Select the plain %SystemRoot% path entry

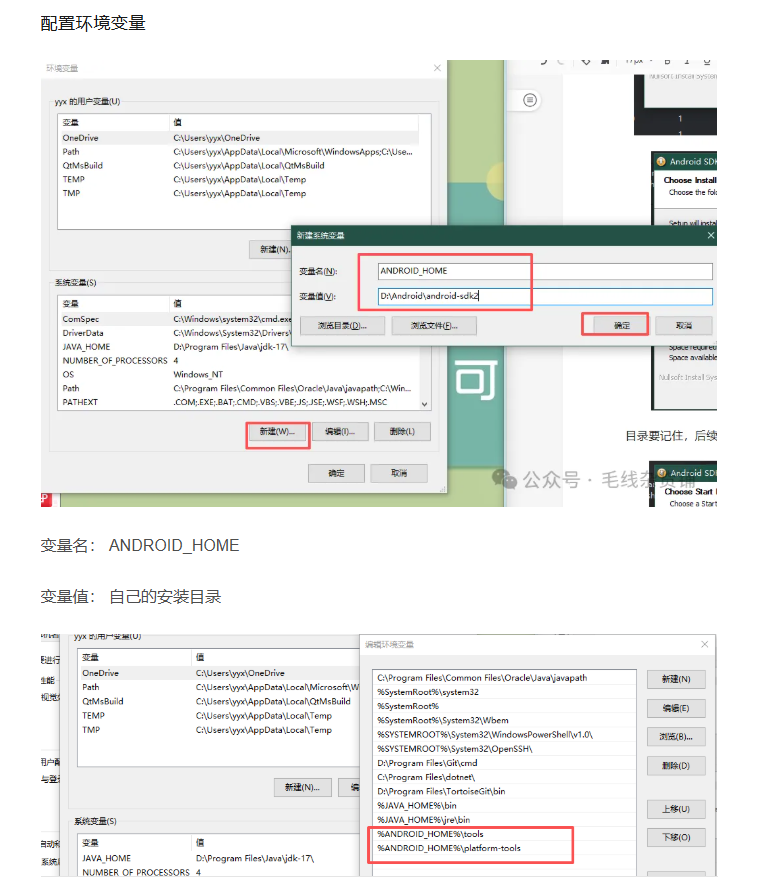[504, 706]
